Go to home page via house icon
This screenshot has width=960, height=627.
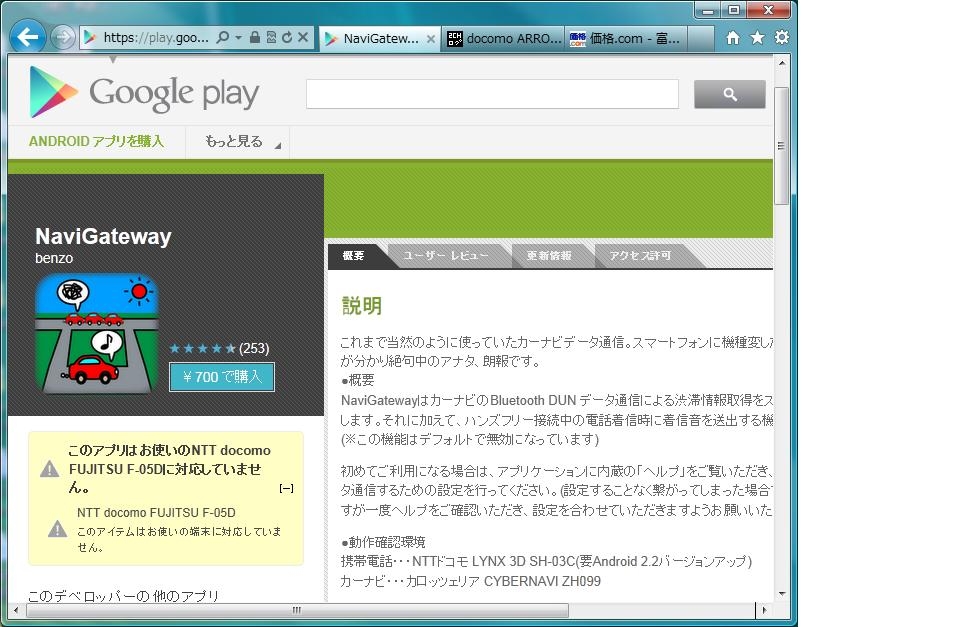coord(732,38)
